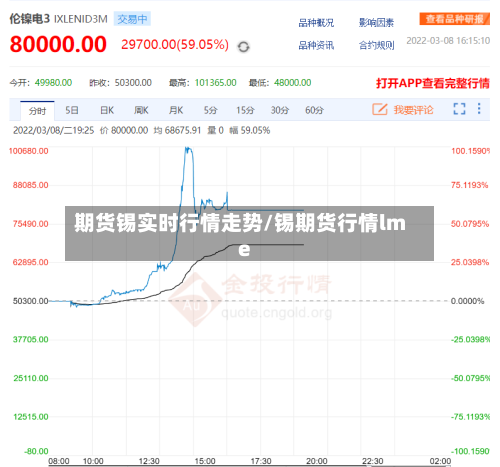Click the 12515.00 axis label

point(31,417)
